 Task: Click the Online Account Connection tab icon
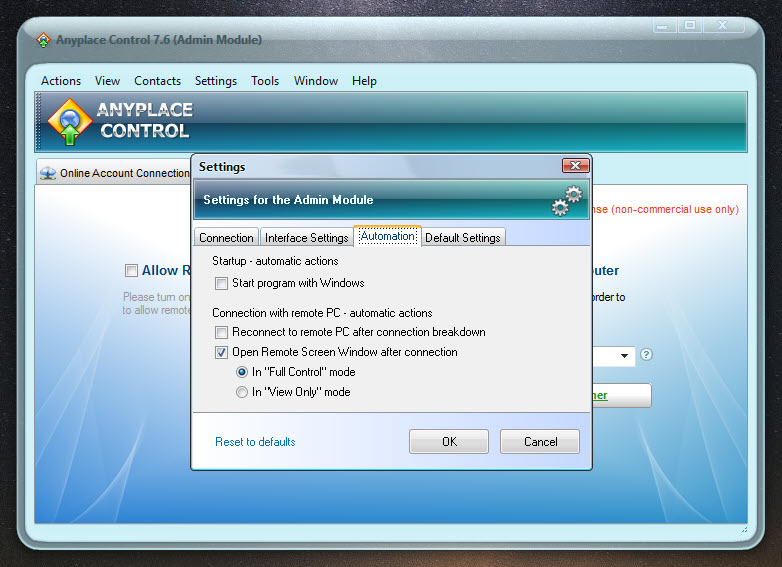tap(48, 174)
